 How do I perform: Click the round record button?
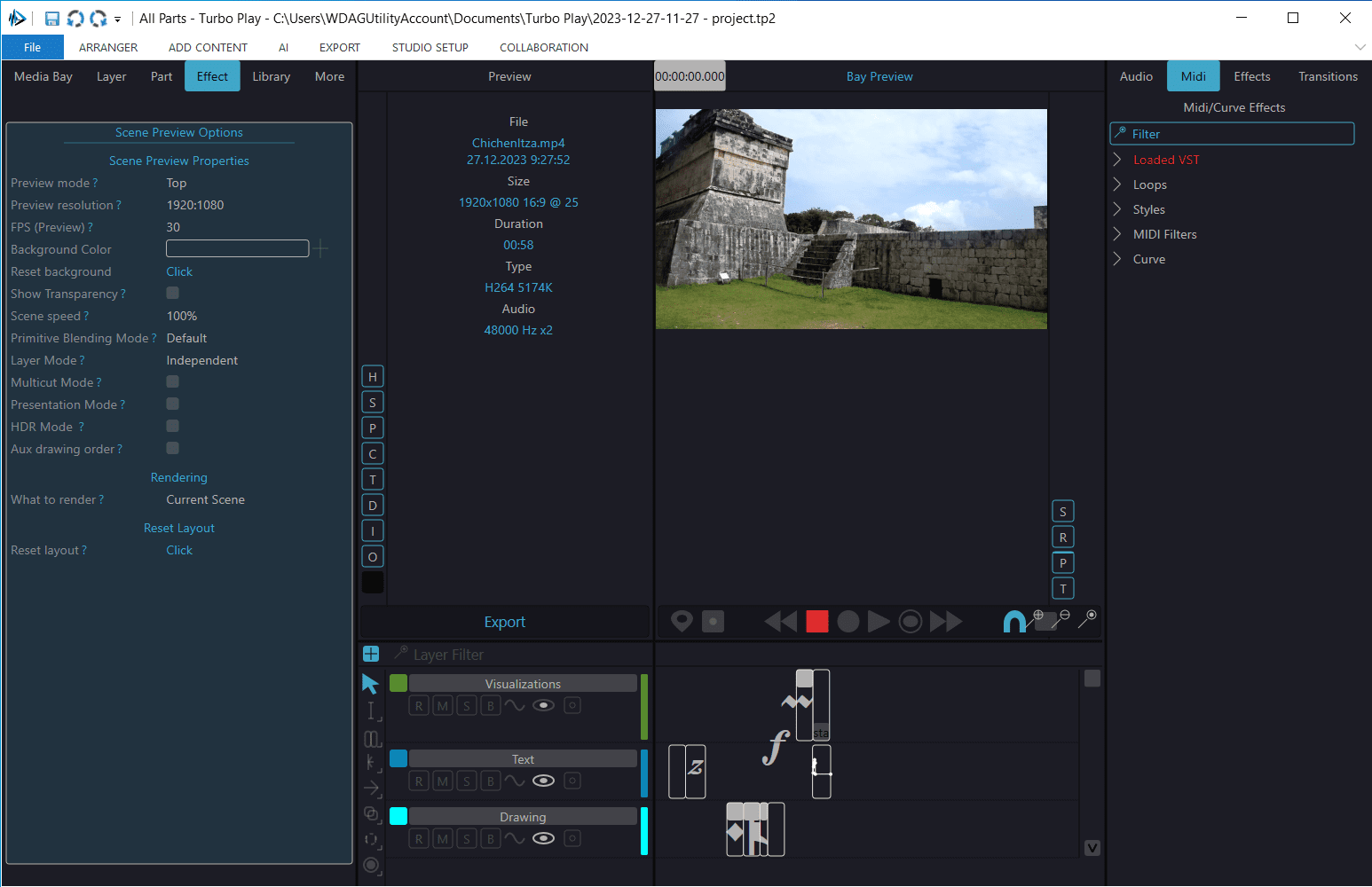click(848, 621)
